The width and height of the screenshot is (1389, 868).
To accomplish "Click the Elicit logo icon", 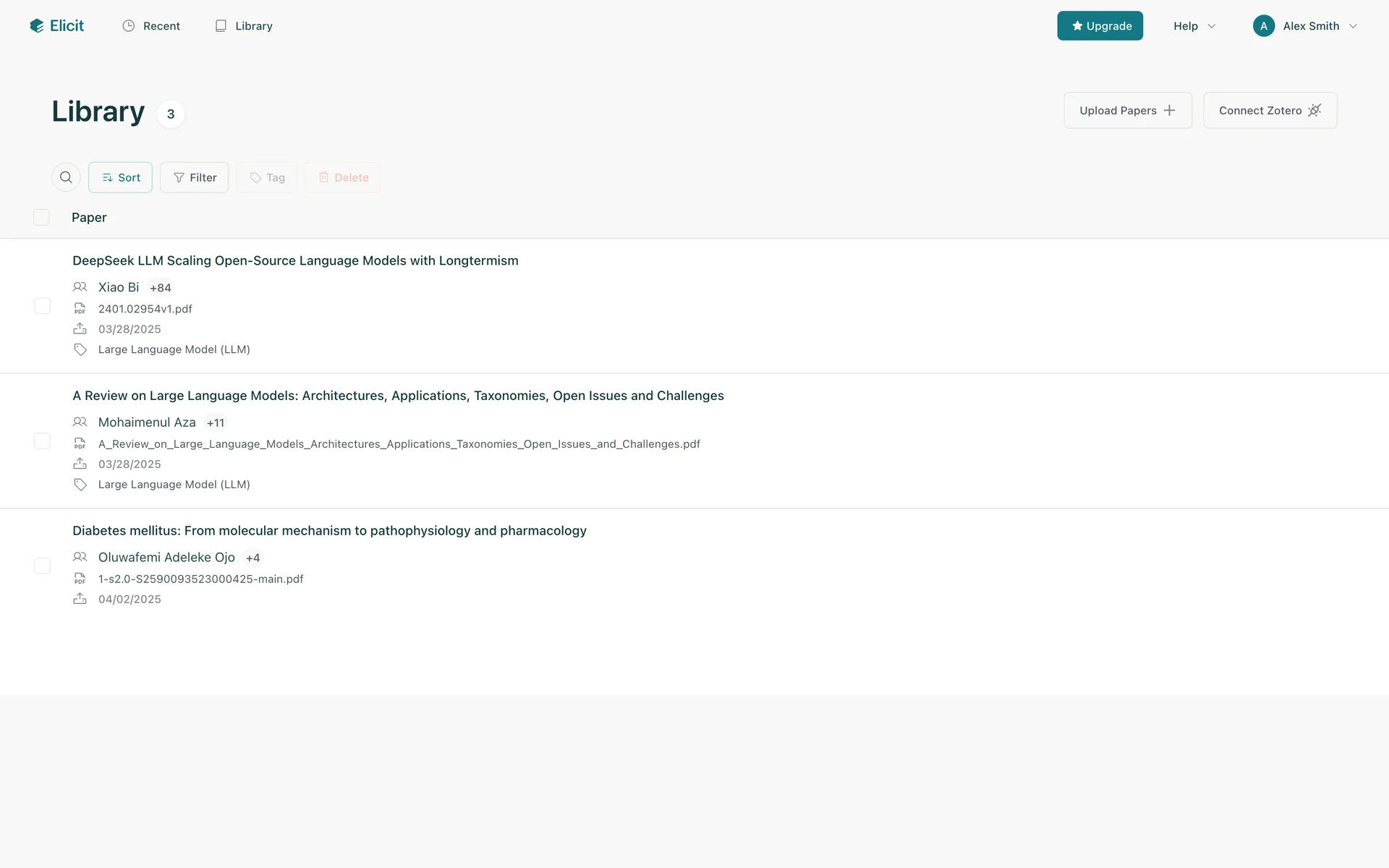I will (x=37, y=26).
